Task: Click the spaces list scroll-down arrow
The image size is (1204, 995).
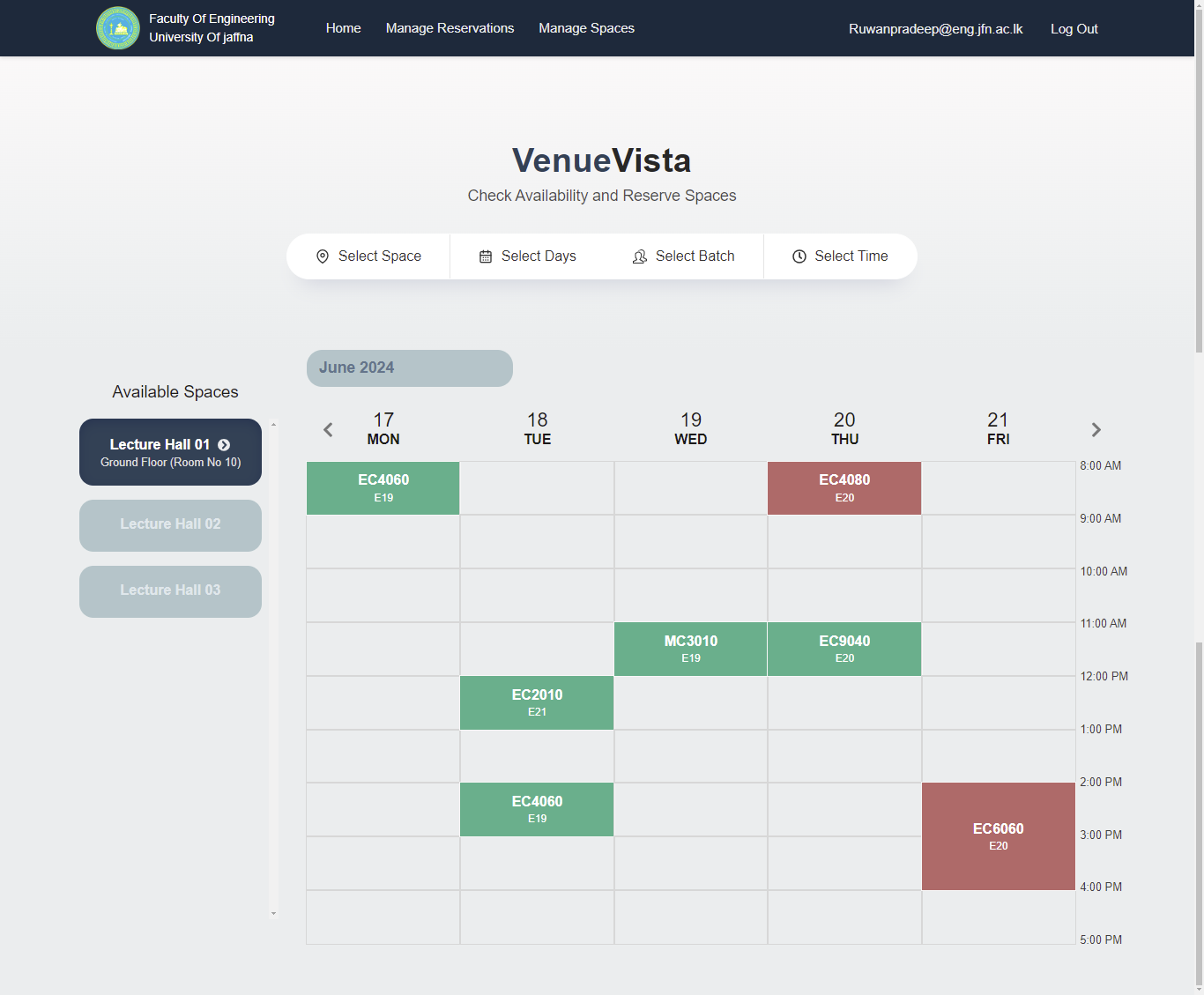Action: pyautogui.click(x=273, y=913)
